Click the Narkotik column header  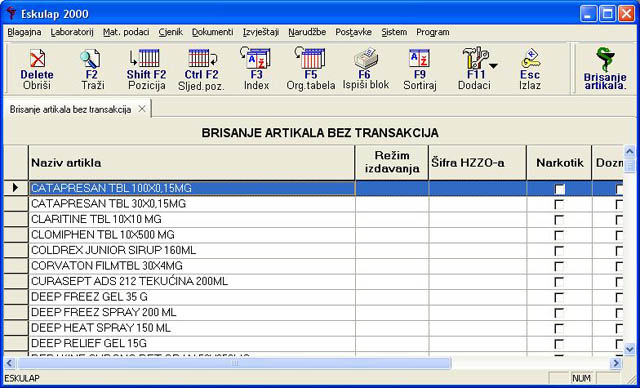(x=559, y=163)
